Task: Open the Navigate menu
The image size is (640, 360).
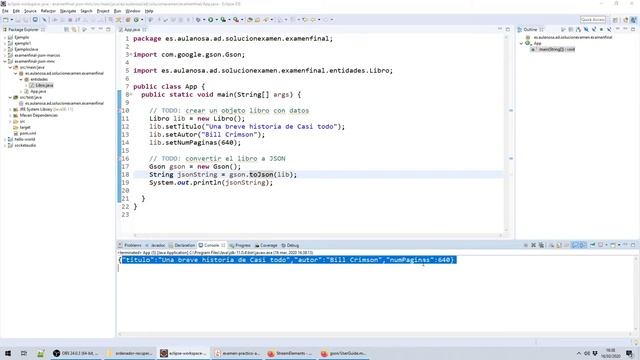Action: coord(68,11)
